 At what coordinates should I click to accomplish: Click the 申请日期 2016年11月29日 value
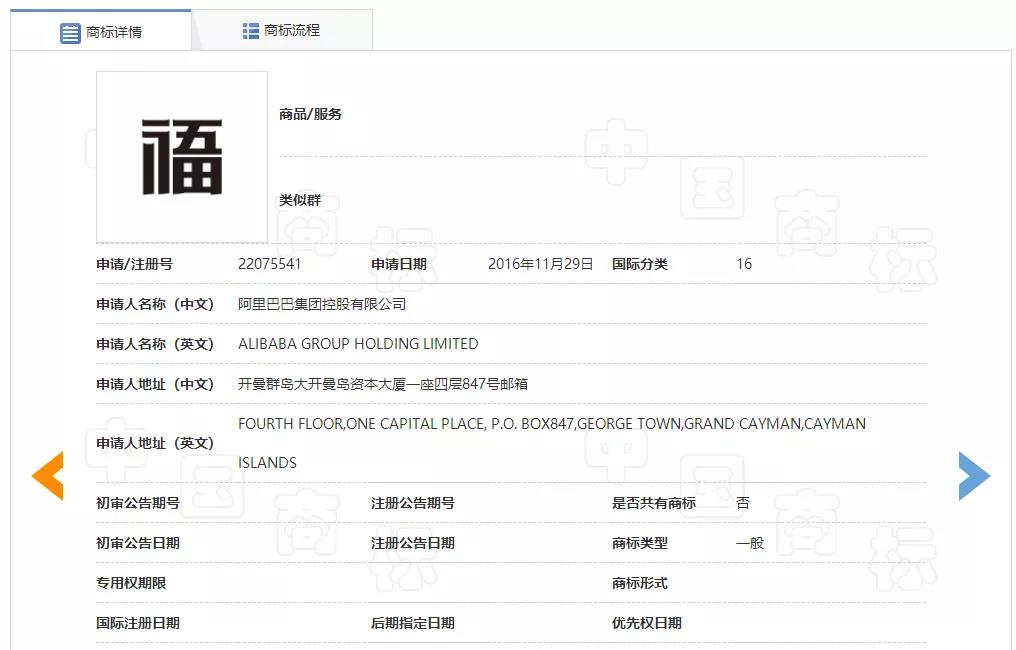[x=541, y=263]
